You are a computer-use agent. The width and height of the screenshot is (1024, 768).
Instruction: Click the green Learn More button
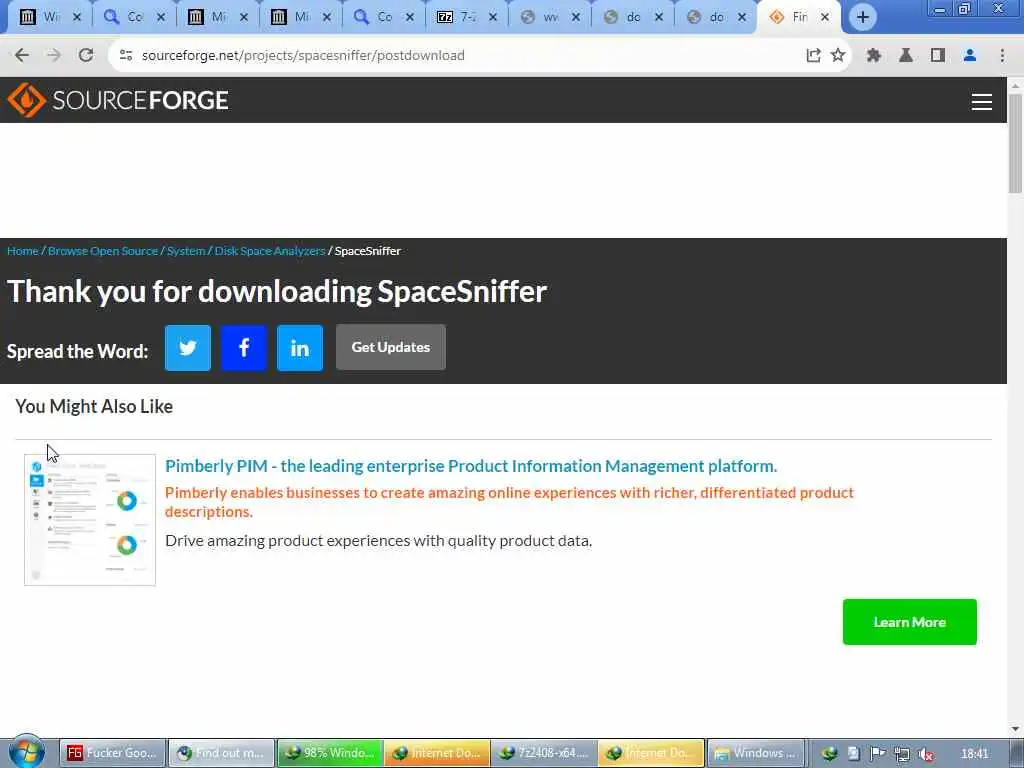910,622
